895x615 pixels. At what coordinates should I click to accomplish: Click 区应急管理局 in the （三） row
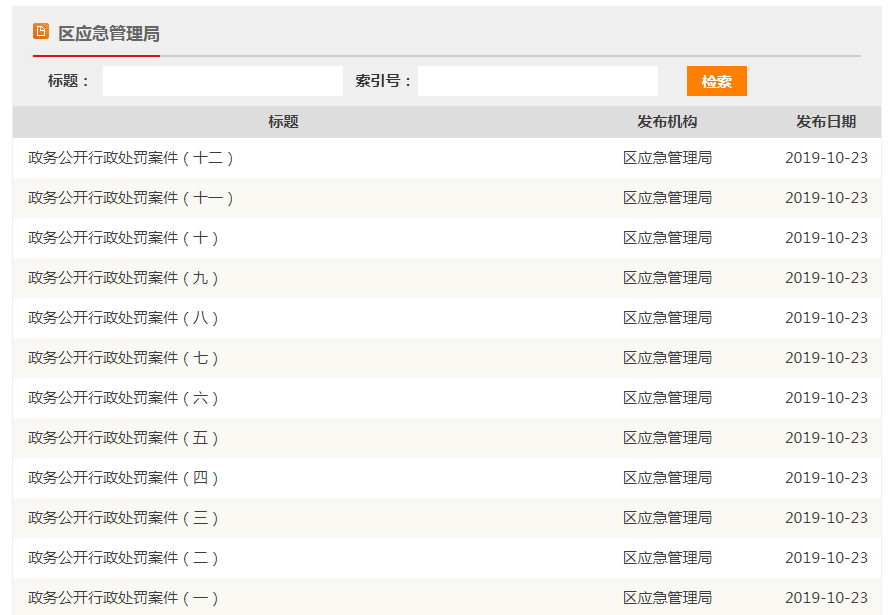667,517
